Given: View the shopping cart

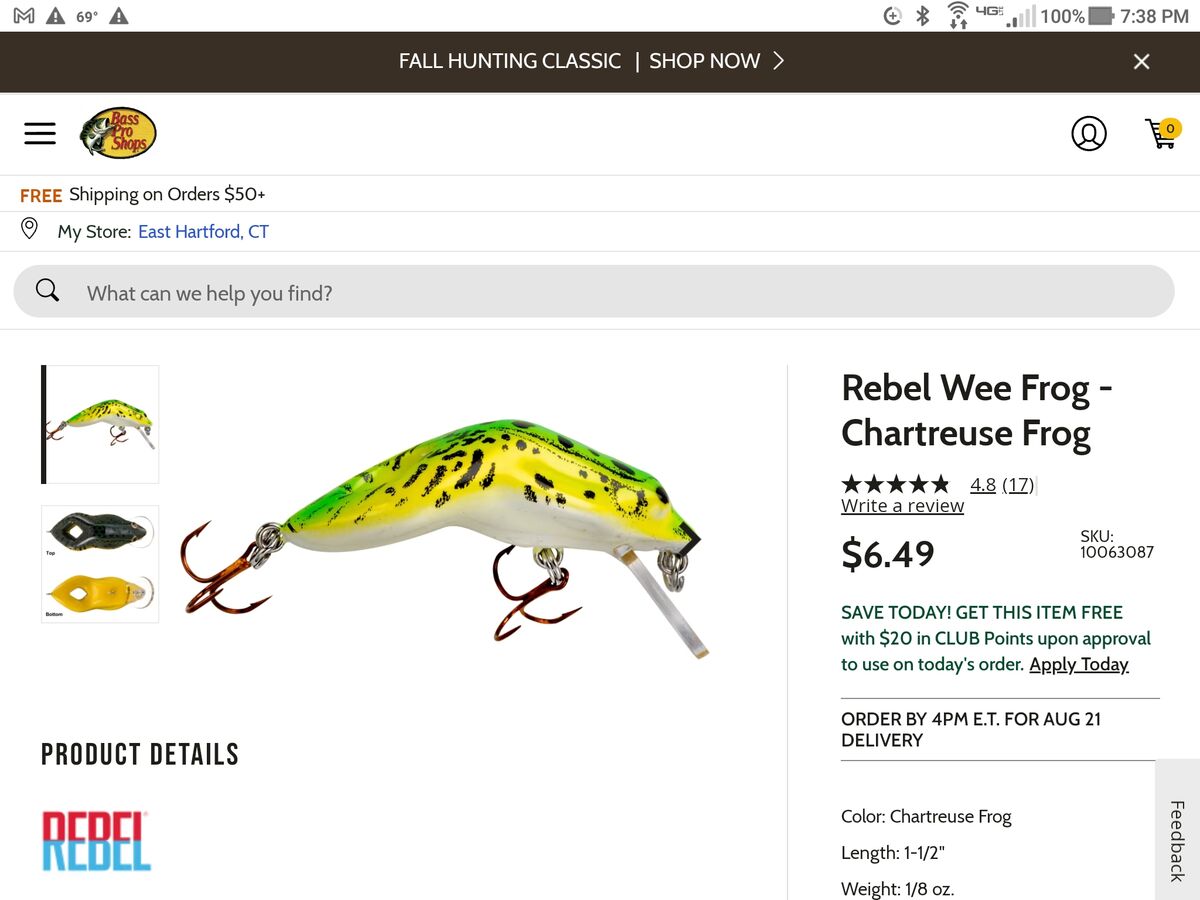Looking at the screenshot, I should click(1162, 133).
